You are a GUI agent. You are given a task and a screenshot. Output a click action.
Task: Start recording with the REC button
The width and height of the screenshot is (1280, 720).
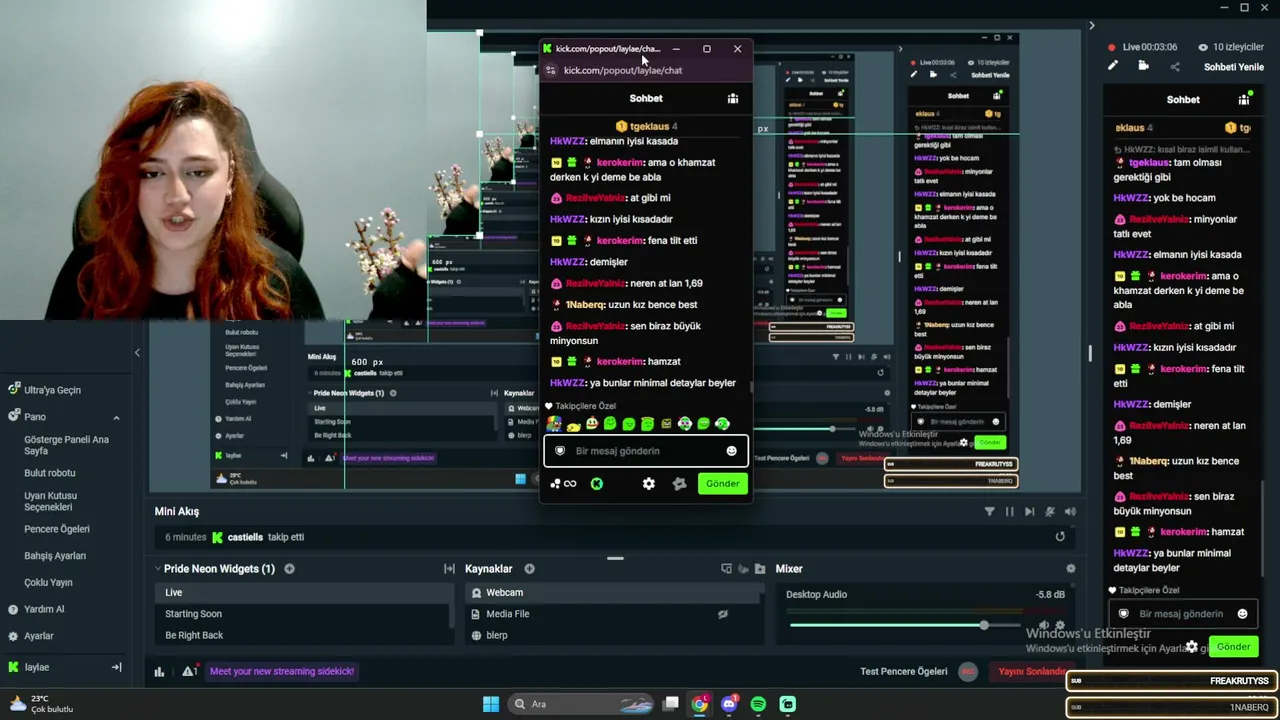[967, 672]
